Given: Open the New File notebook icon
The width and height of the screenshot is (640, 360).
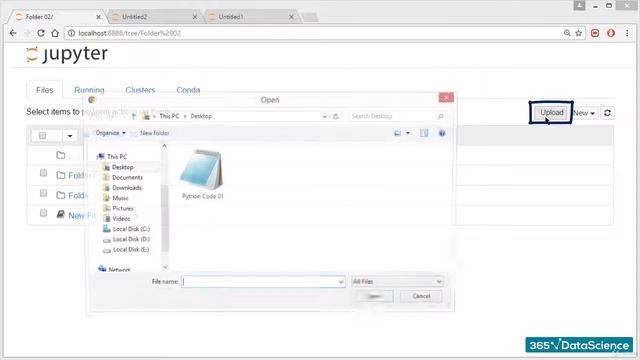Looking at the screenshot, I should coord(60,214).
